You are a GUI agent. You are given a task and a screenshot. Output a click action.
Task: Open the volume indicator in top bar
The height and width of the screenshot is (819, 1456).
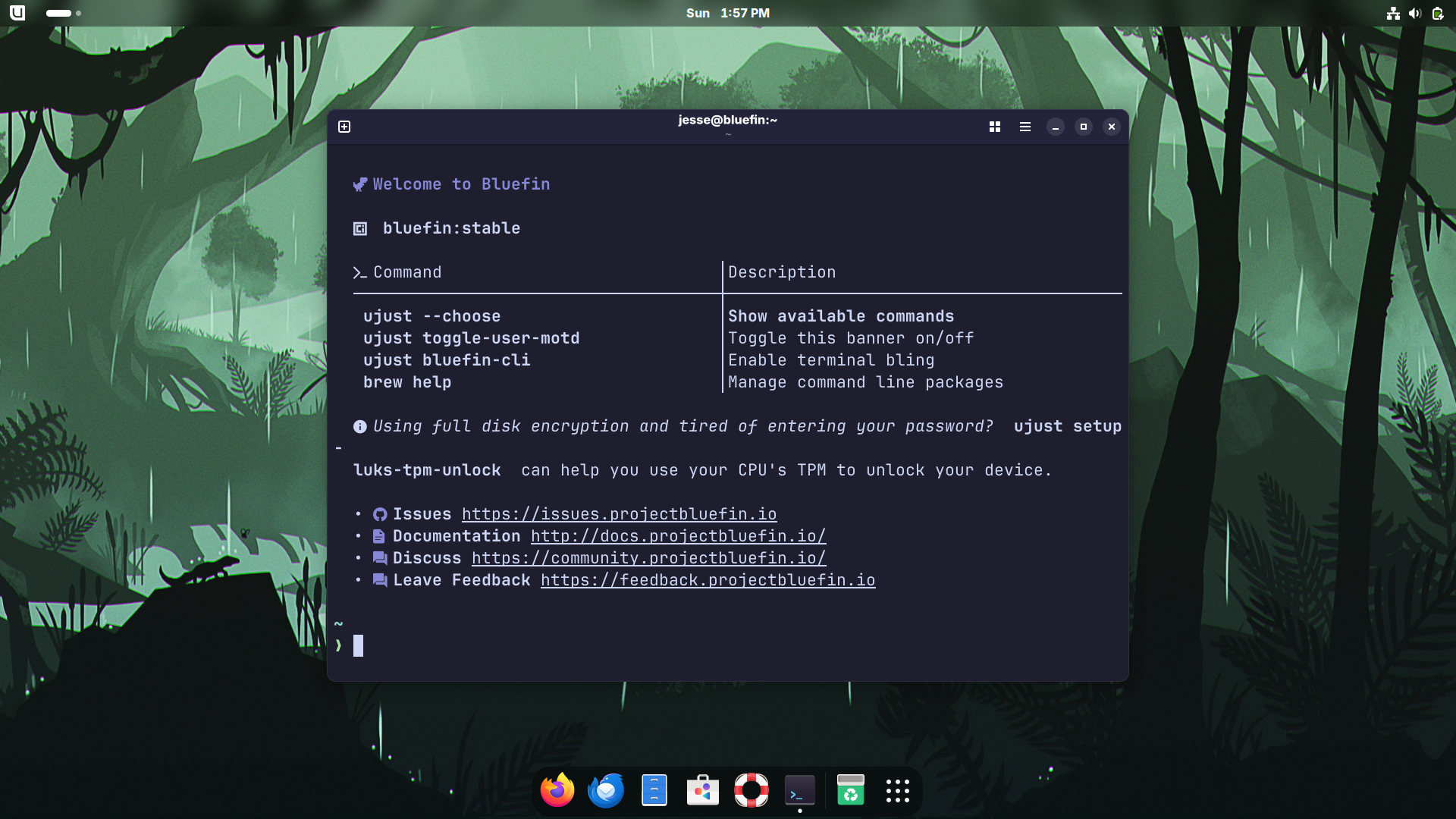(1415, 13)
